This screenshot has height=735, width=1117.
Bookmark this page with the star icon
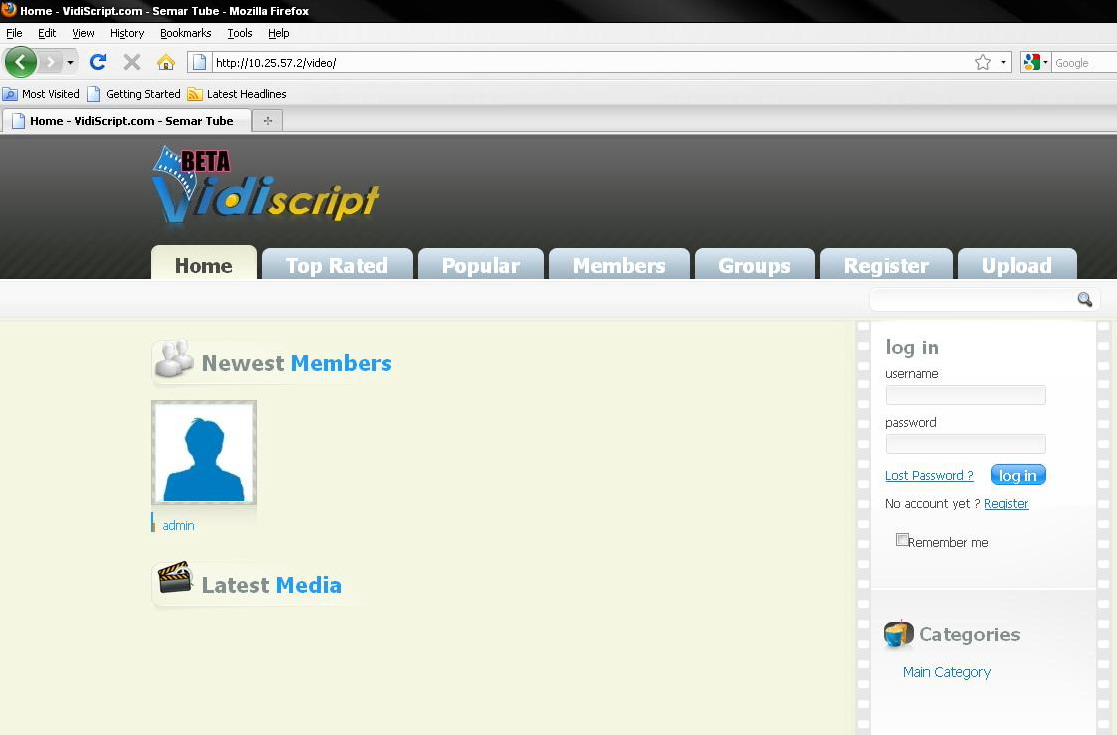click(983, 63)
